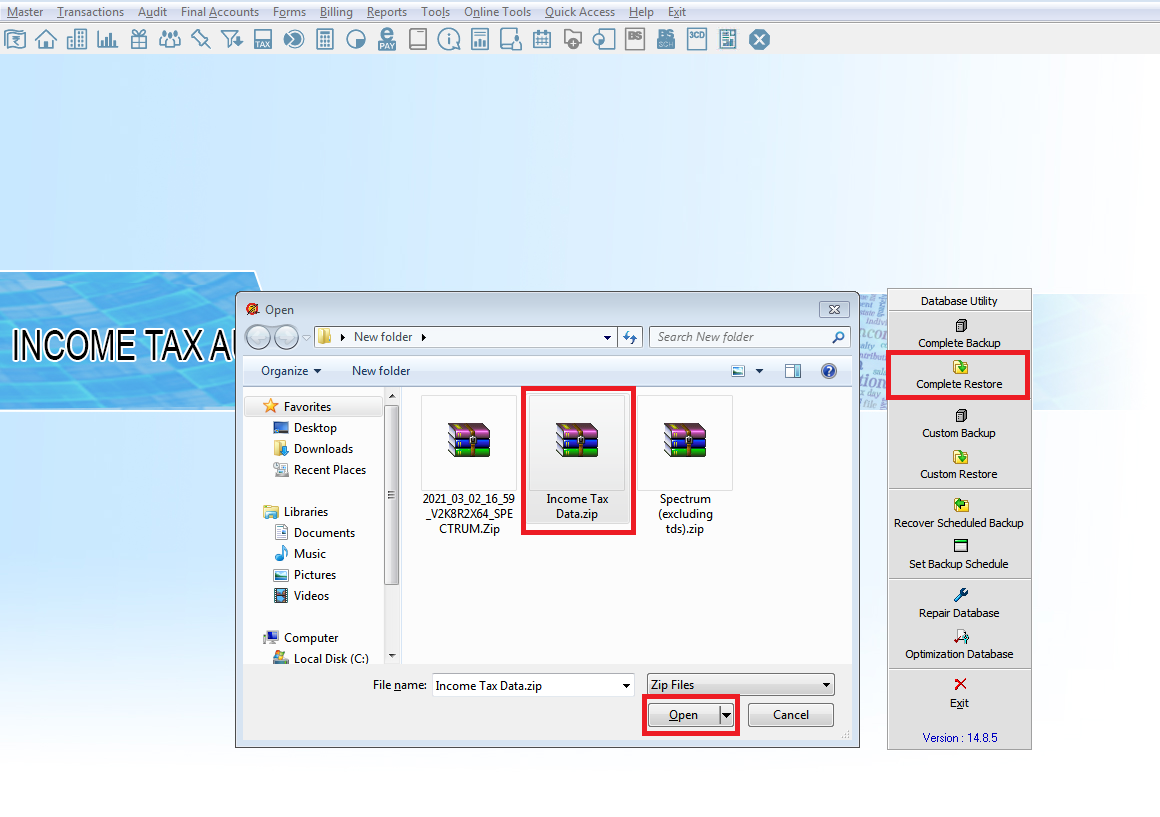Screen dimensions: 1160x817
Task: Open the Zip Files type dropdown
Action: point(741,685)
